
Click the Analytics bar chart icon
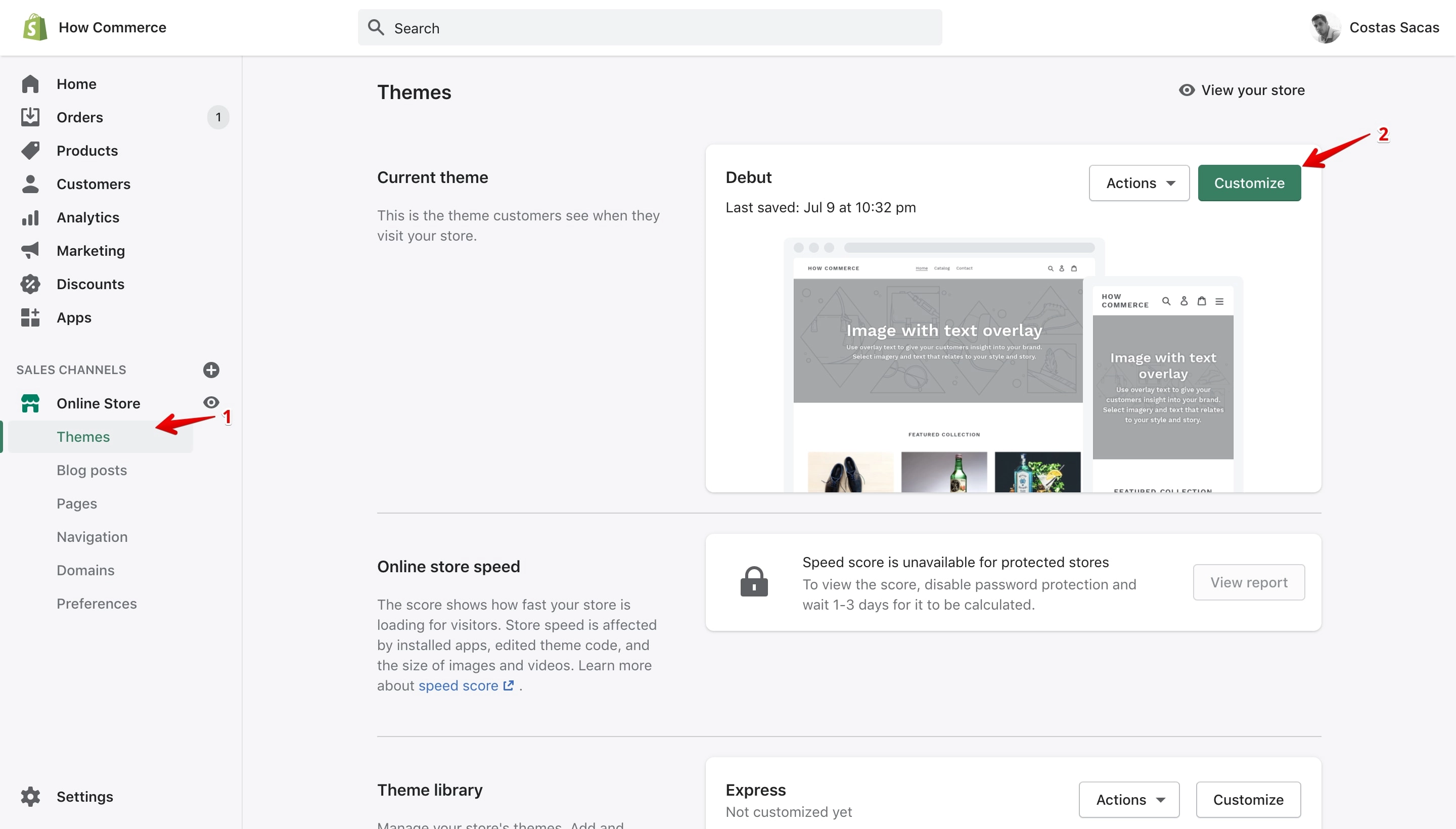[x=30, y=217]
